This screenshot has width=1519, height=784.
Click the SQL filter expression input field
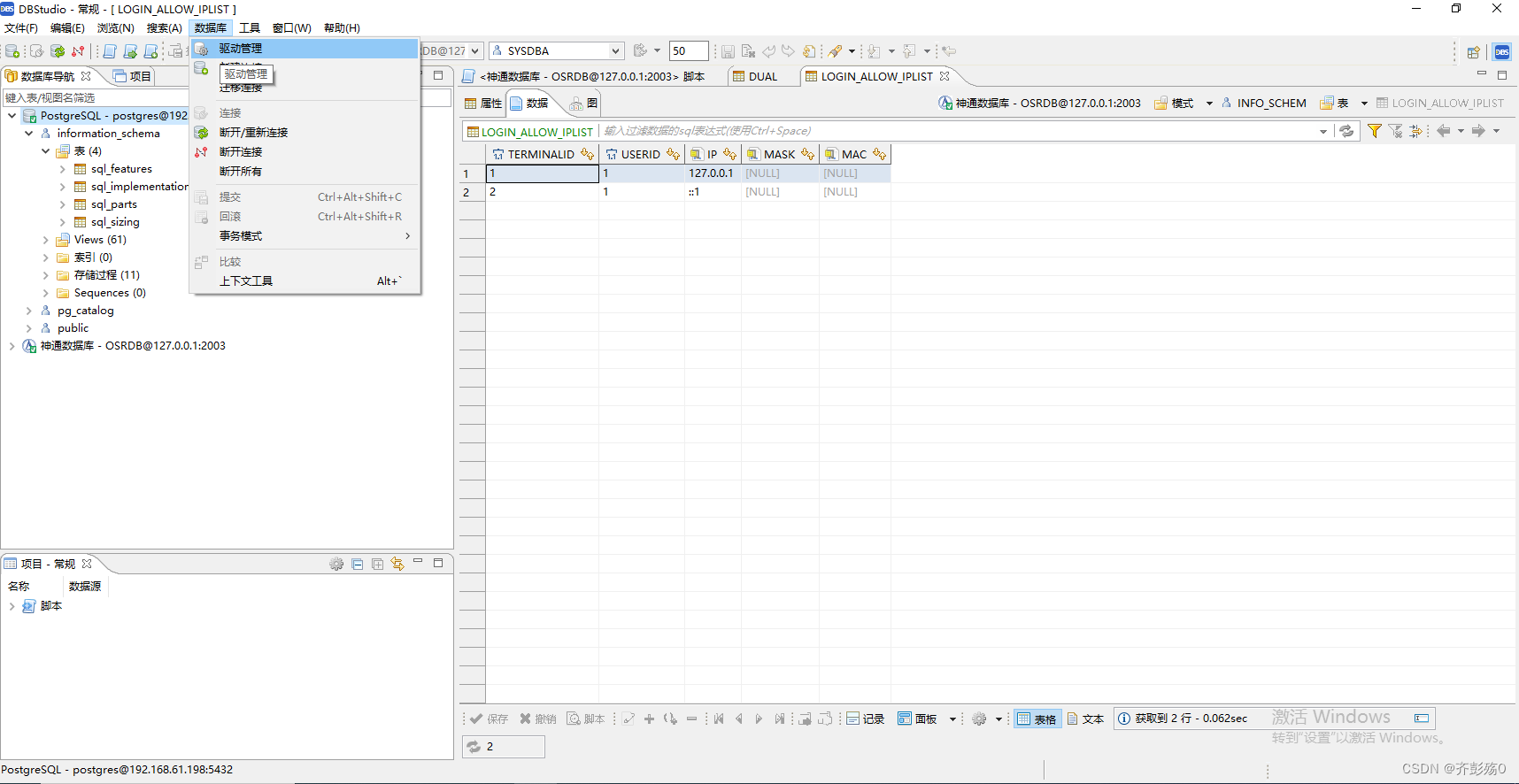point(960,131)
